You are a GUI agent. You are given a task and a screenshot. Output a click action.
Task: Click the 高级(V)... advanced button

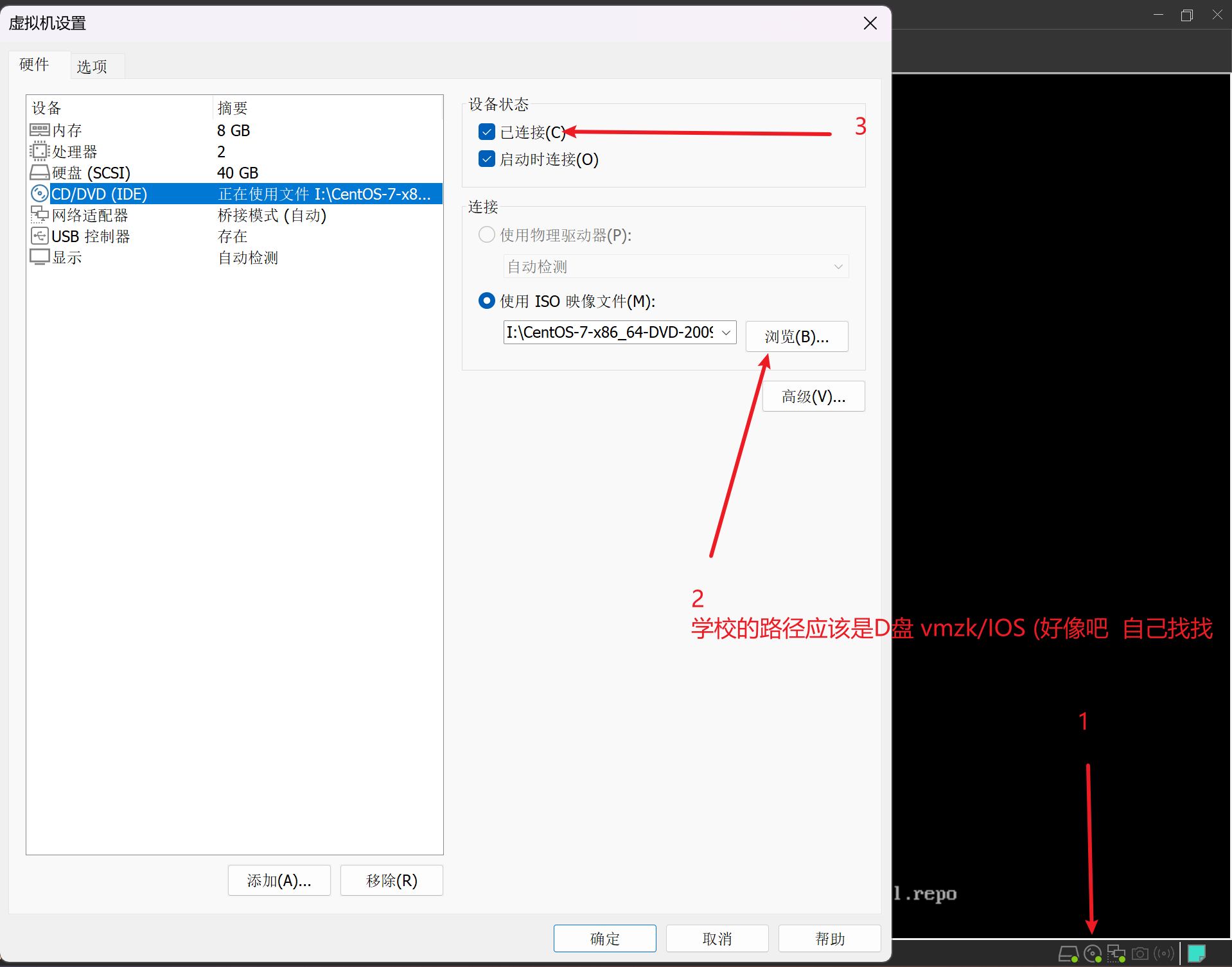(x=813, y=396)
